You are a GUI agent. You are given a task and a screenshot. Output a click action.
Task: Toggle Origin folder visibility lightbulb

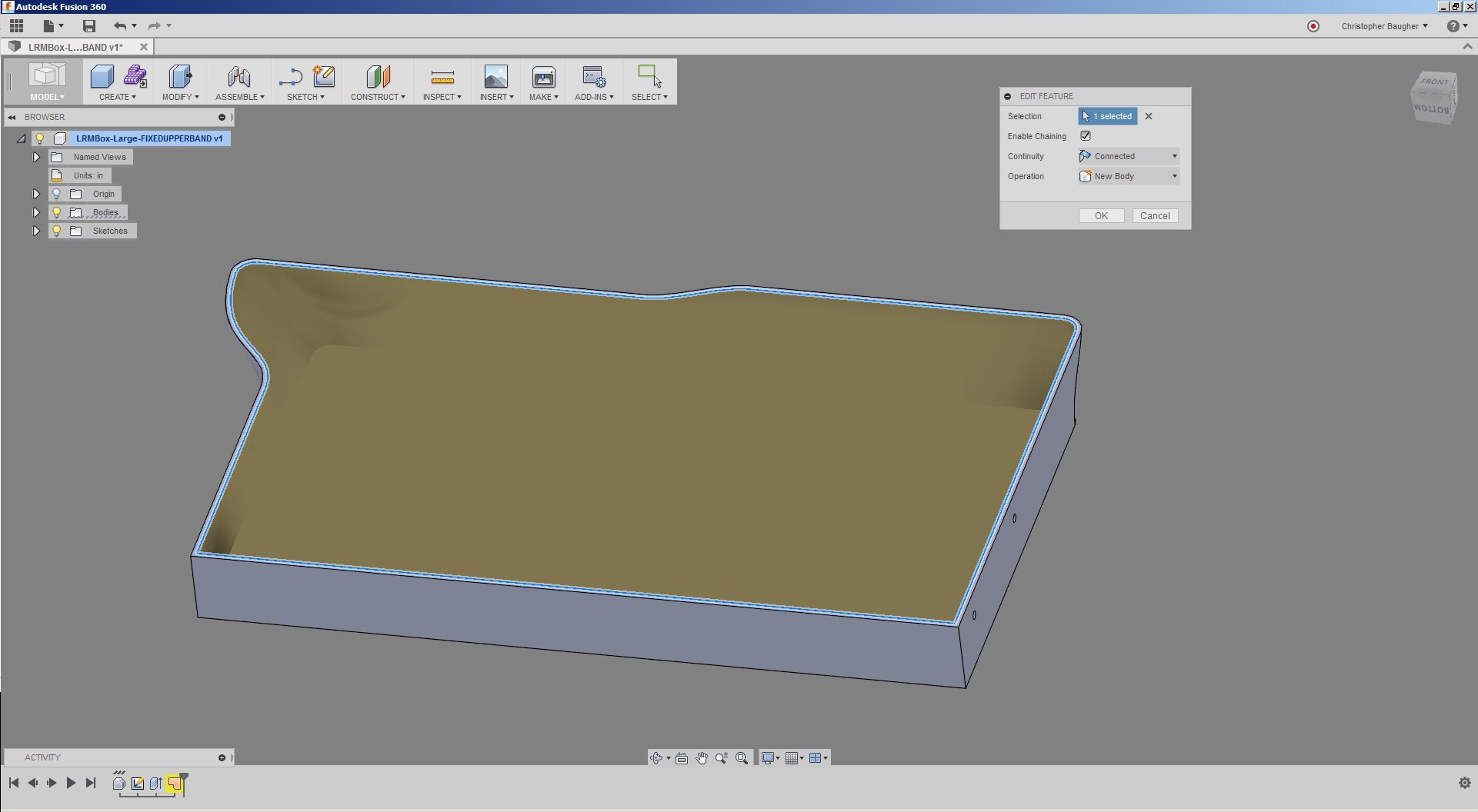coord(57,194)
